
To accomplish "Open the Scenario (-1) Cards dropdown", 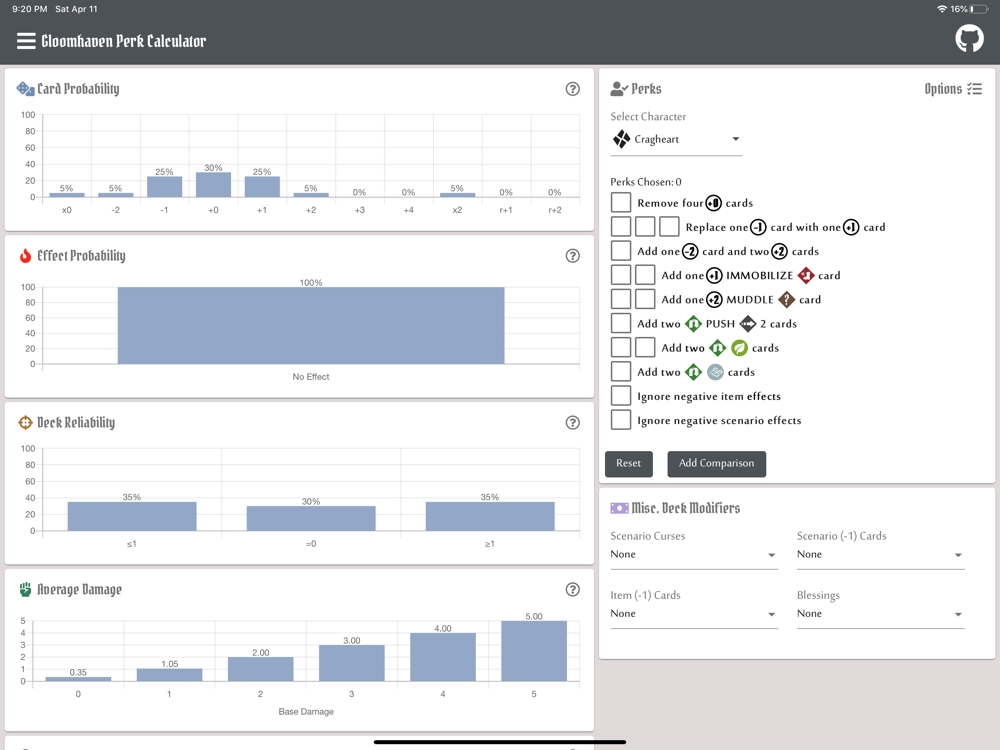I will 880,555.
